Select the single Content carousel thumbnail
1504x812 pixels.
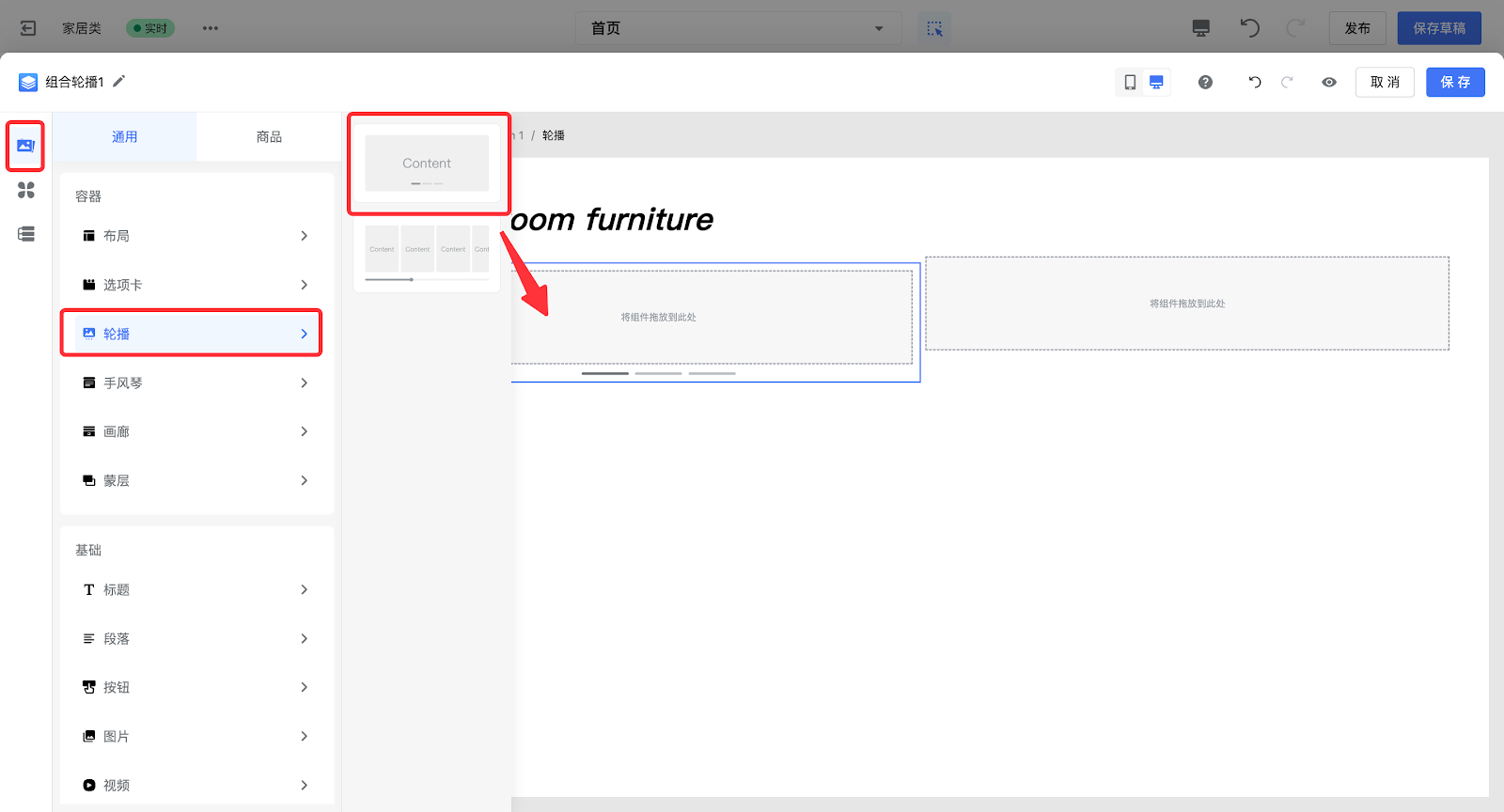tap(427, 164)
